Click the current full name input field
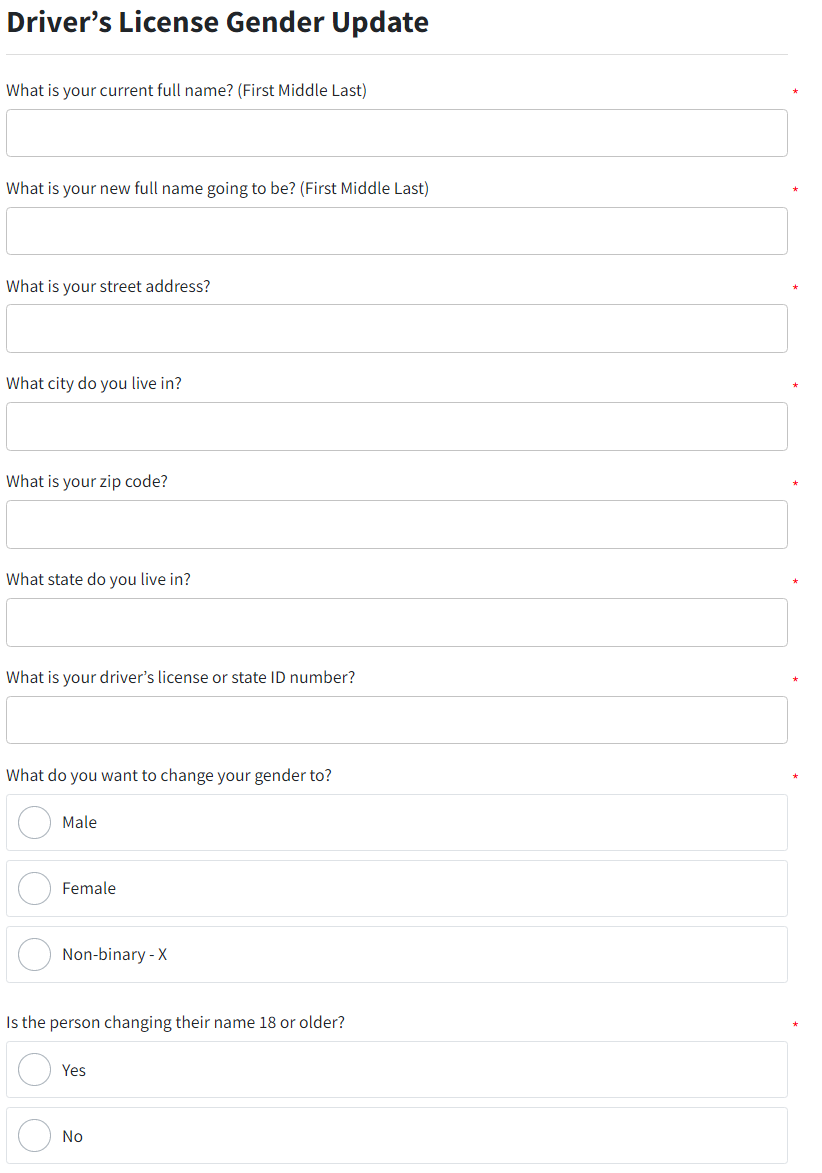The height and width of the screenshot is (1173, 822). [396, 132]
